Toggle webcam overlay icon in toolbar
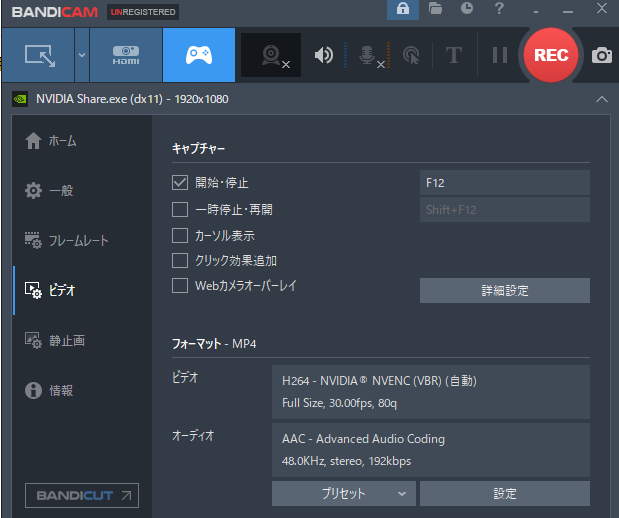The height and width of the screenshot is (518, 619). 271,55
